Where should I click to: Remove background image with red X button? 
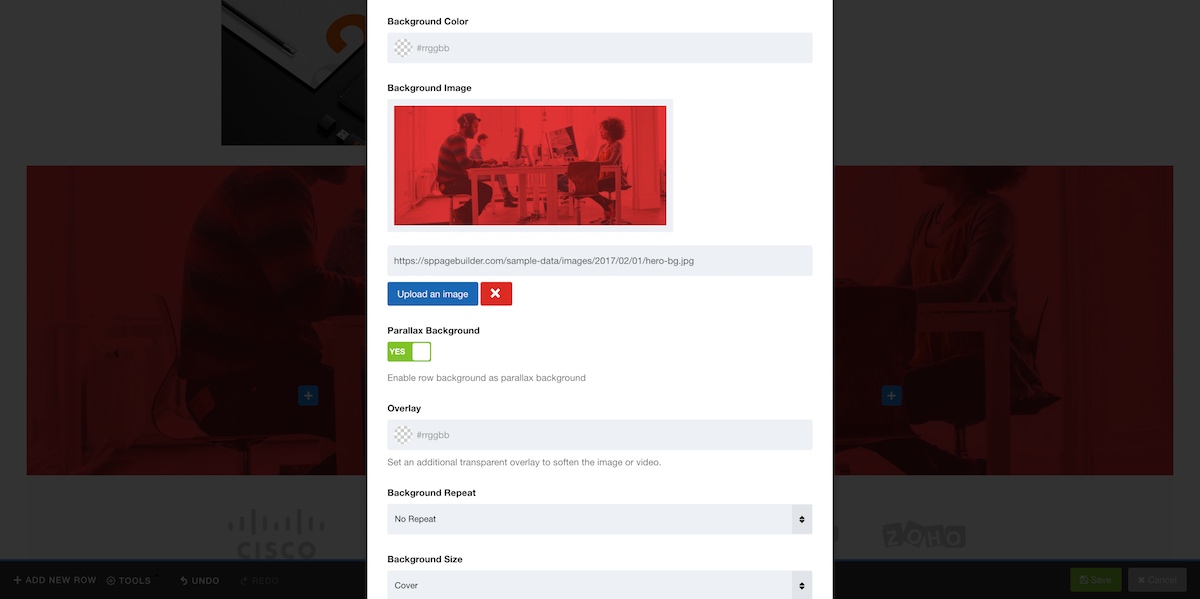(496, 294)
